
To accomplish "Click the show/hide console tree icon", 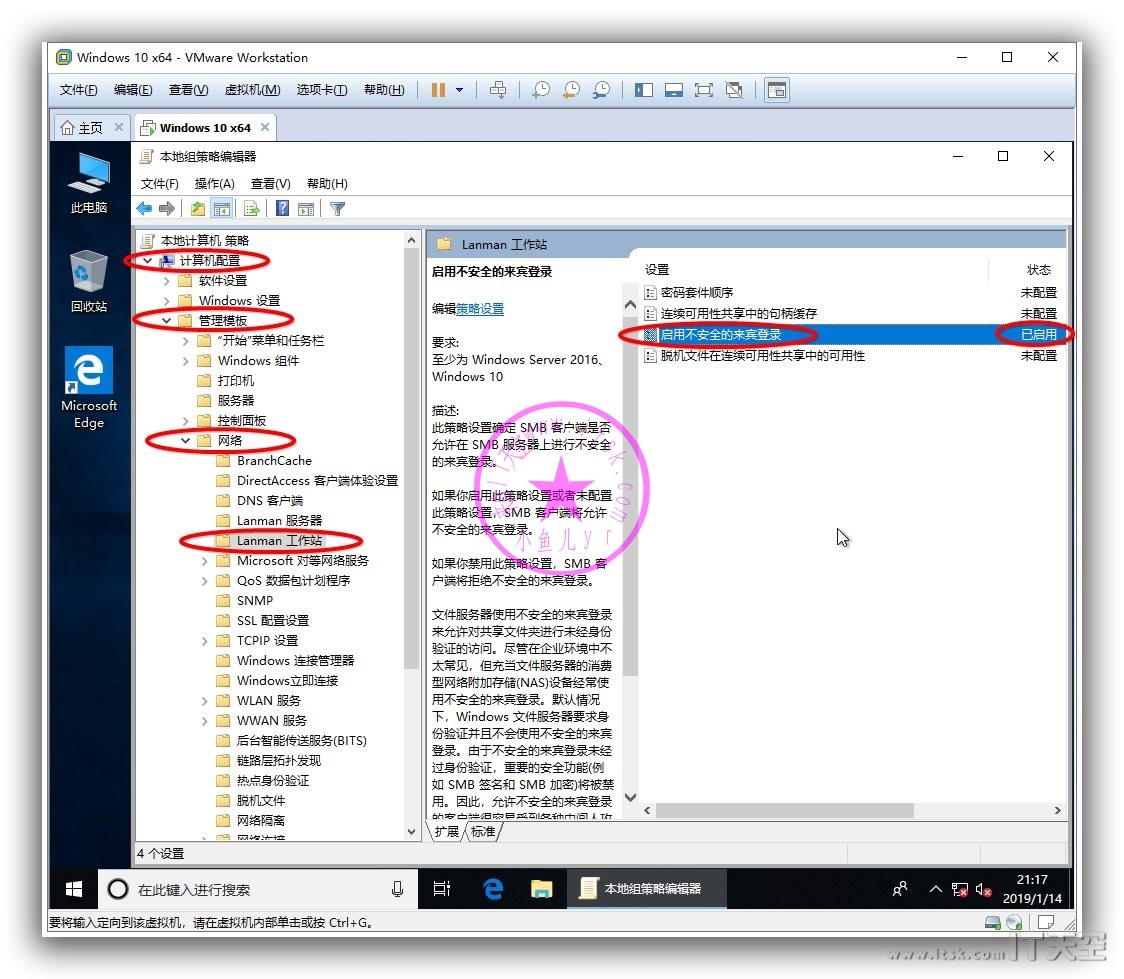I will 222,209.
